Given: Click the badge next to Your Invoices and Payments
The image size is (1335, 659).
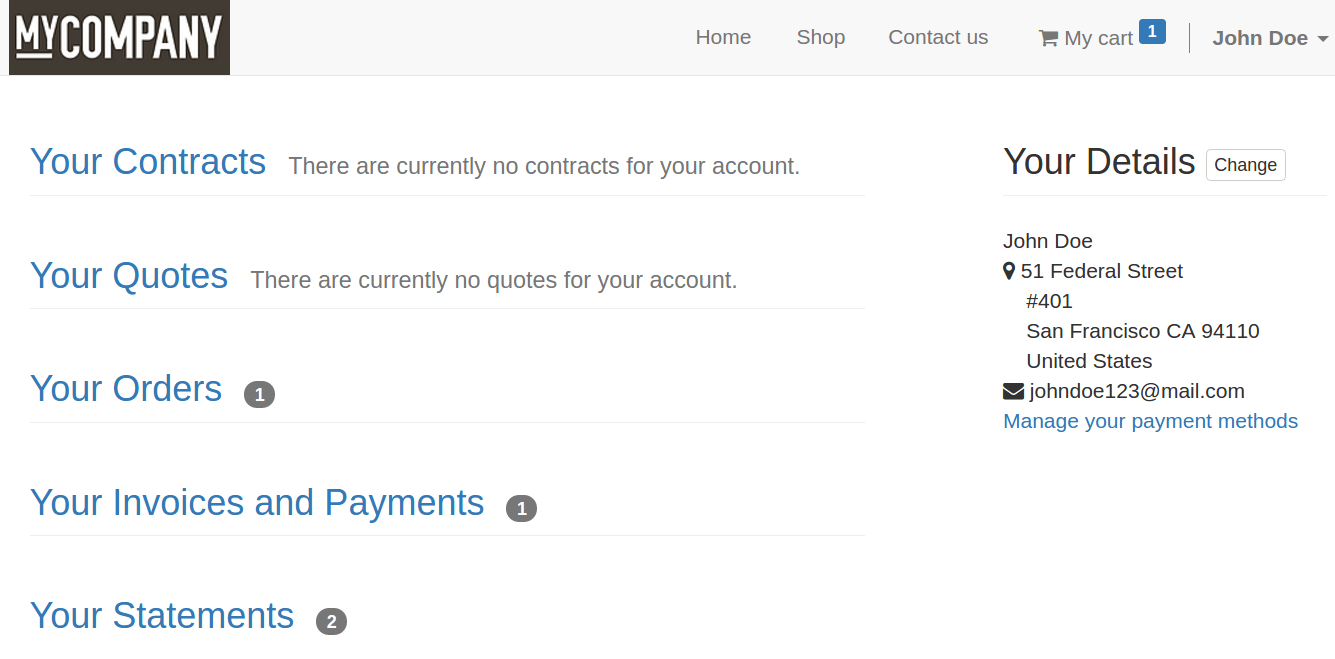Looking at the screenshot, I should click(521, 508).
